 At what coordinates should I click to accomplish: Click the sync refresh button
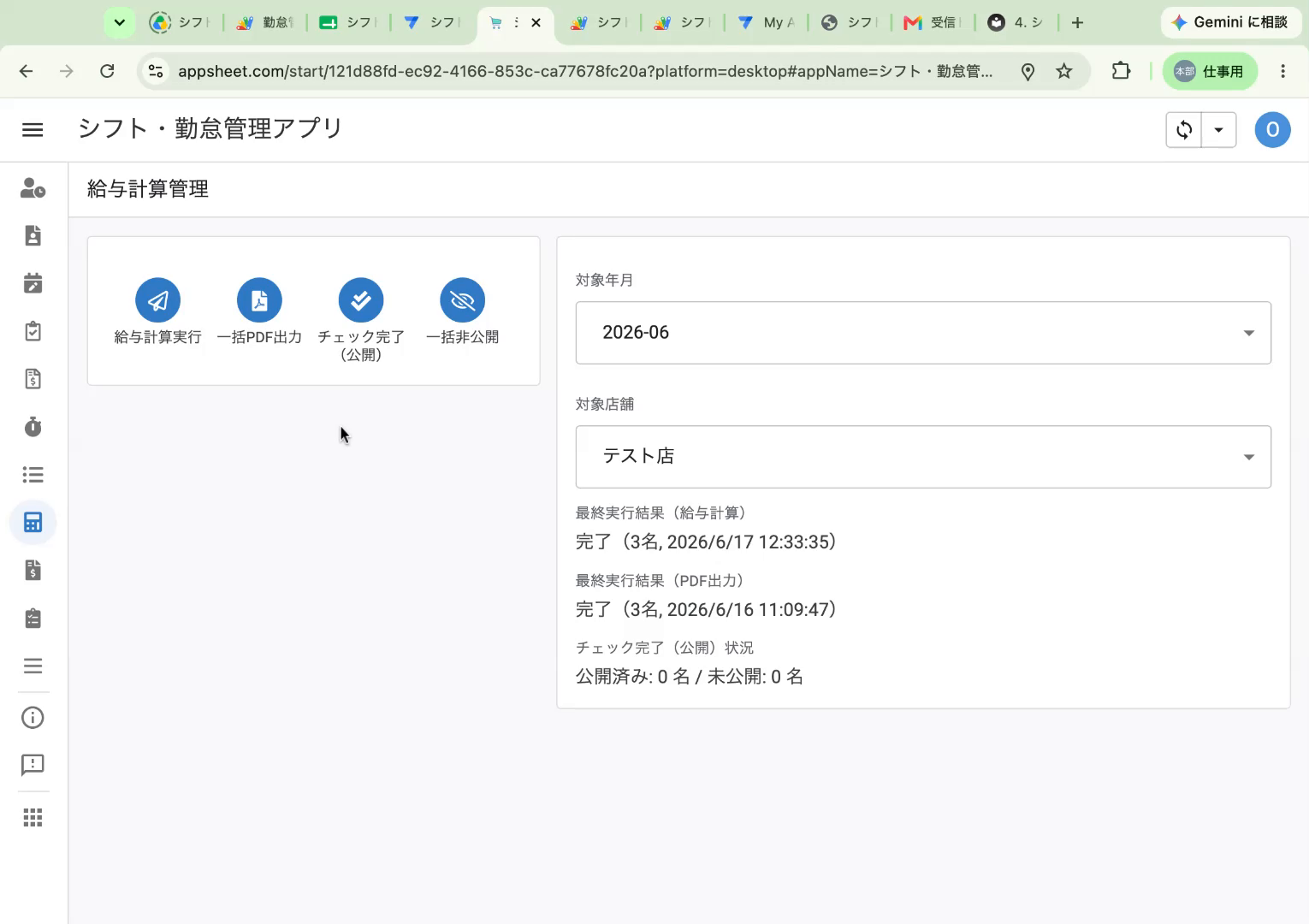pyautogui.click(x=1184, y=130)
